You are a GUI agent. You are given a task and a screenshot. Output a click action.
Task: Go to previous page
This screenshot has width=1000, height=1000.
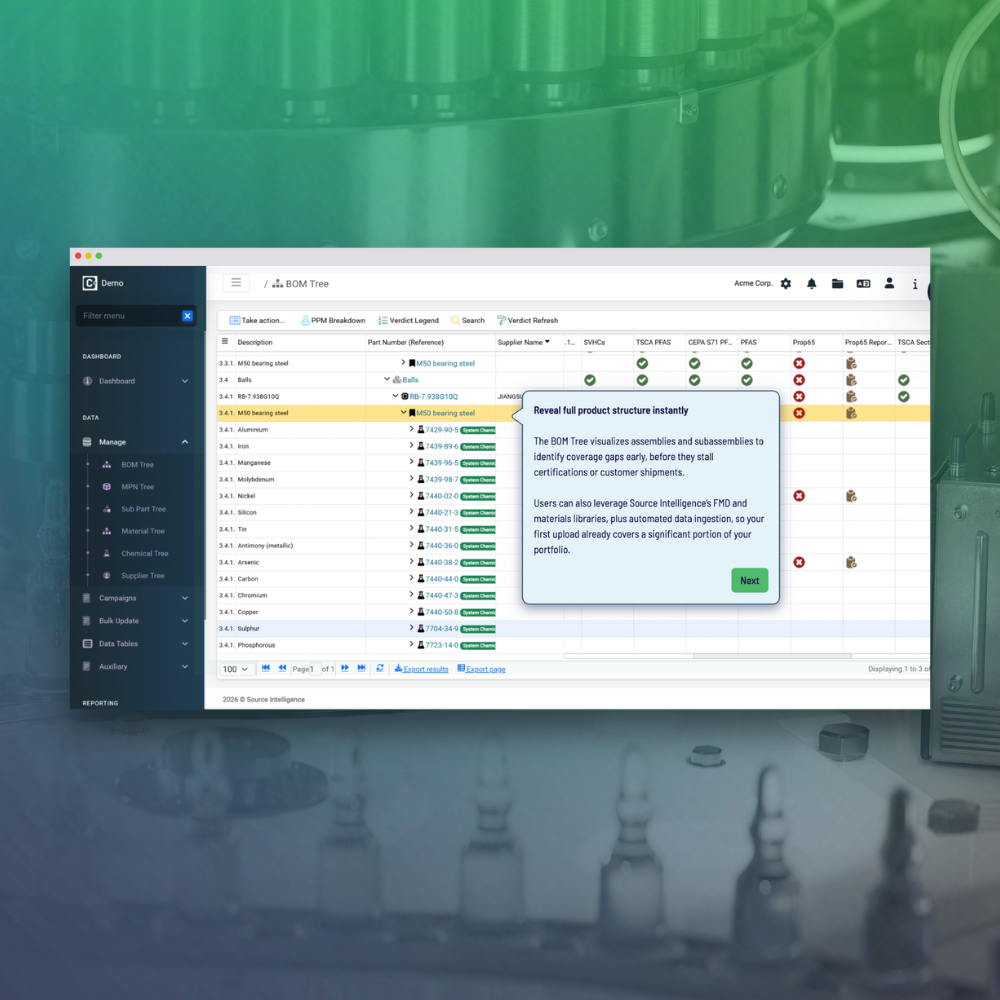(x=283, y=668)
